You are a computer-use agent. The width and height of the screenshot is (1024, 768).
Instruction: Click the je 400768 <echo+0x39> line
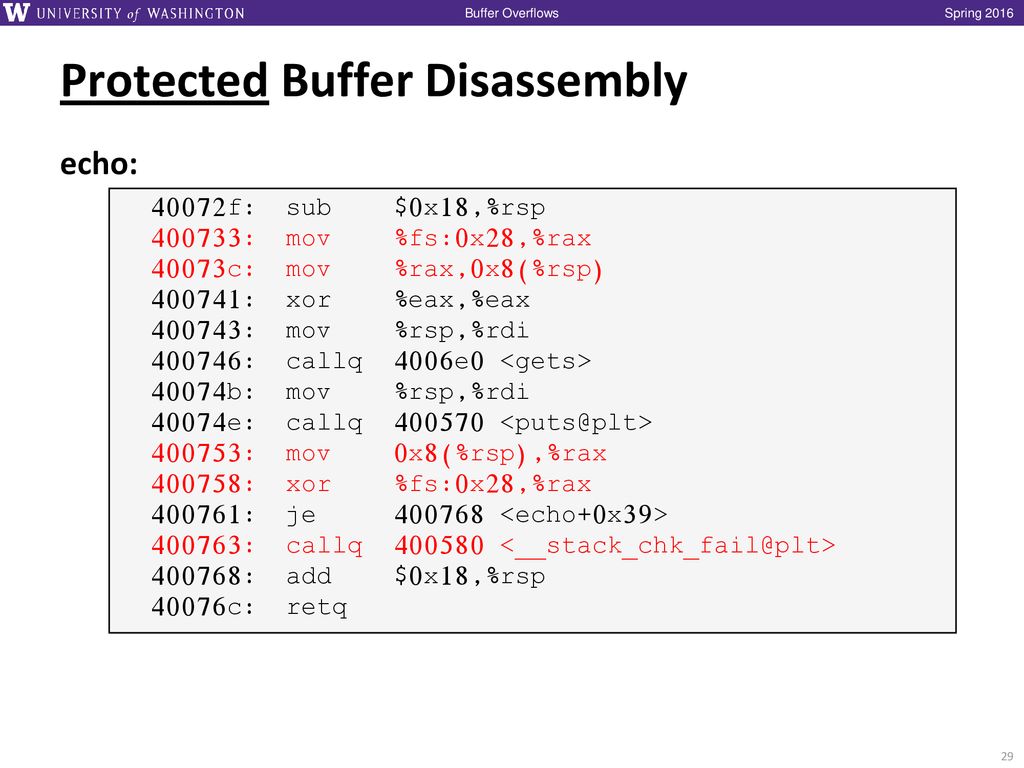[x=409, y=515]
